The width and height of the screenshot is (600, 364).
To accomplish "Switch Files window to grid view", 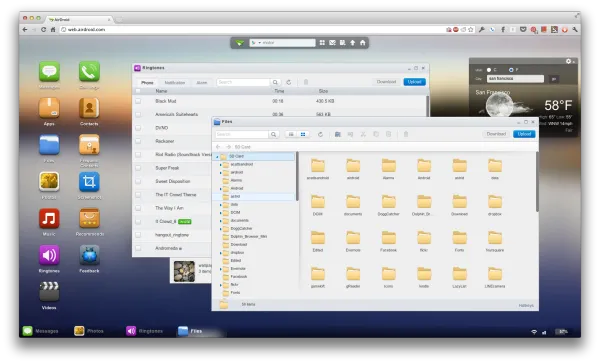I will [x=303, y=134].
